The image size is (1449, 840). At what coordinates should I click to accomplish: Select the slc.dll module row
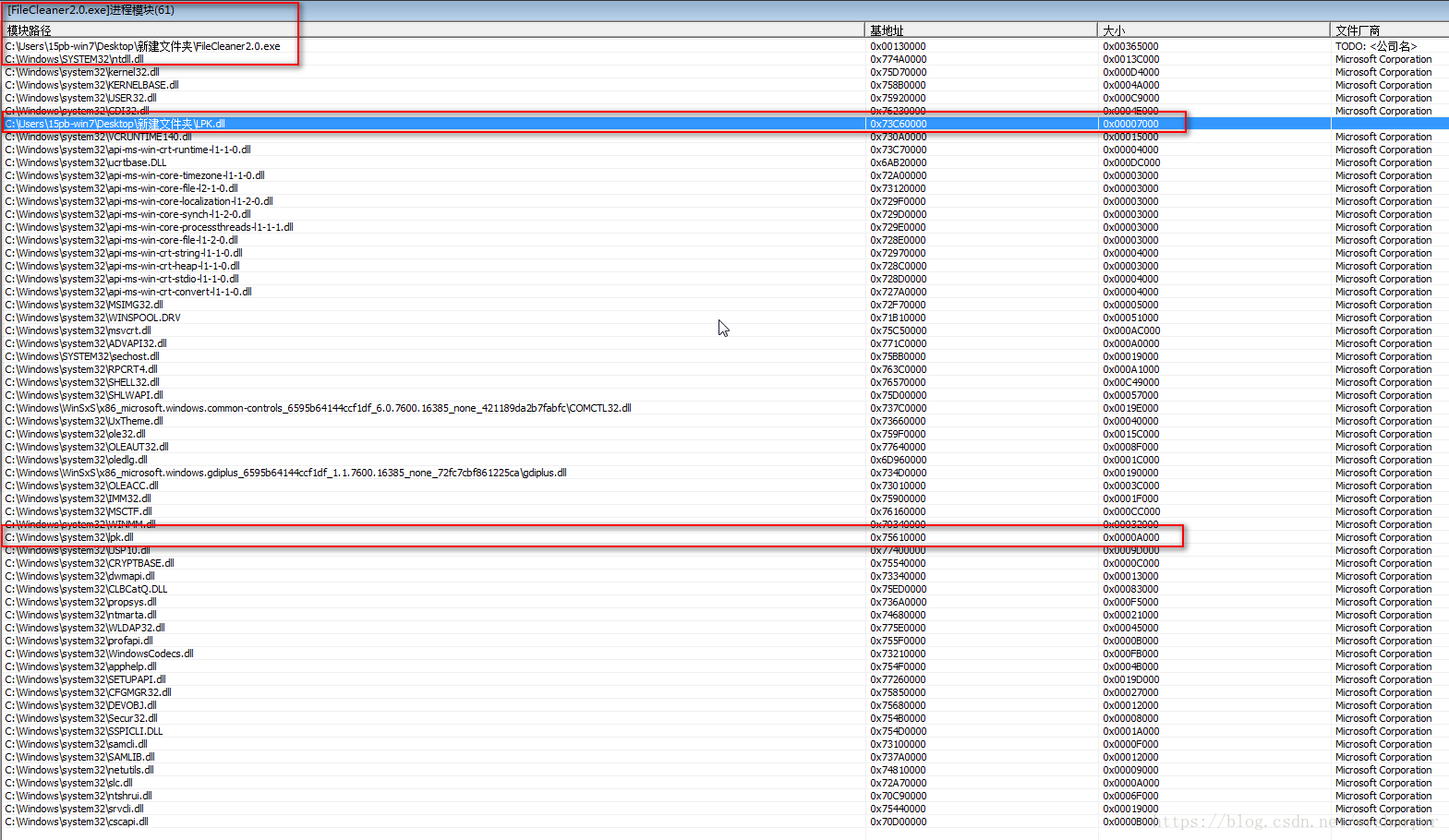point(724,783)
